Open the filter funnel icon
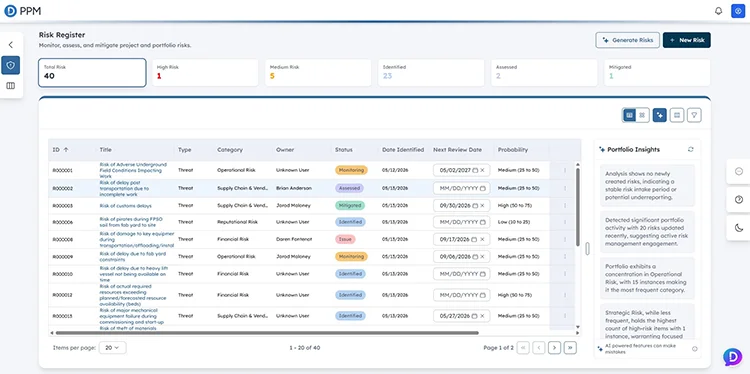 (x=695, y=115)
